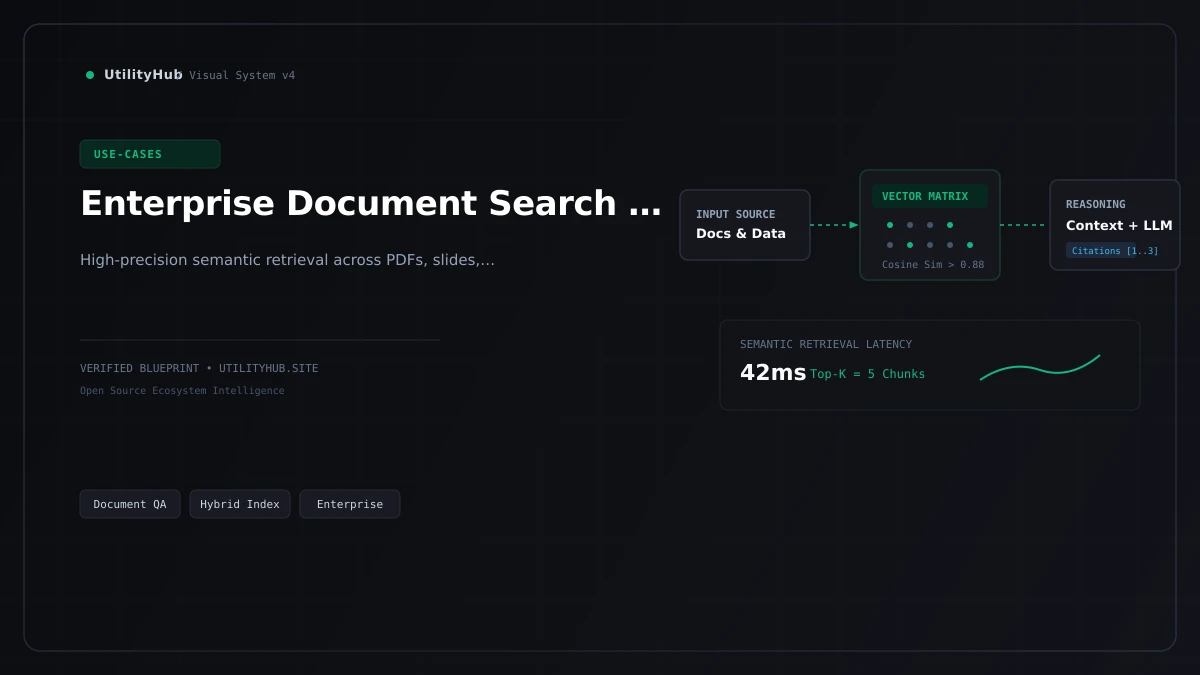This screenshot has height=675, width=1200.
Task: Click the Context + LLM title
Action: pyautogui.click(x=1119, y=226)
